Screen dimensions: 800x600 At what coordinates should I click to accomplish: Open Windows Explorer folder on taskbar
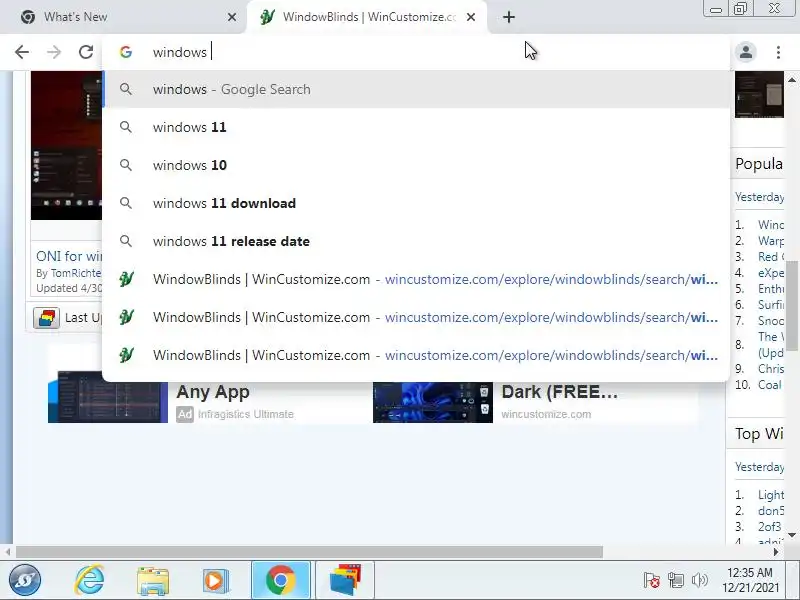pyautogui.click(x=153, y=581)
